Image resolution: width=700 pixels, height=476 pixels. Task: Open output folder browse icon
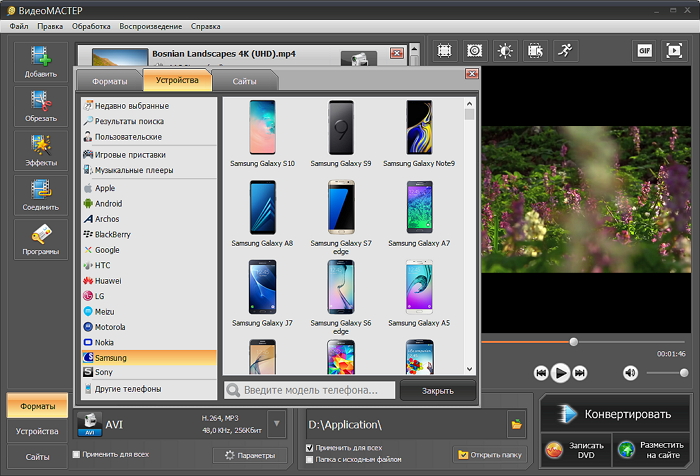click(517, 424)
